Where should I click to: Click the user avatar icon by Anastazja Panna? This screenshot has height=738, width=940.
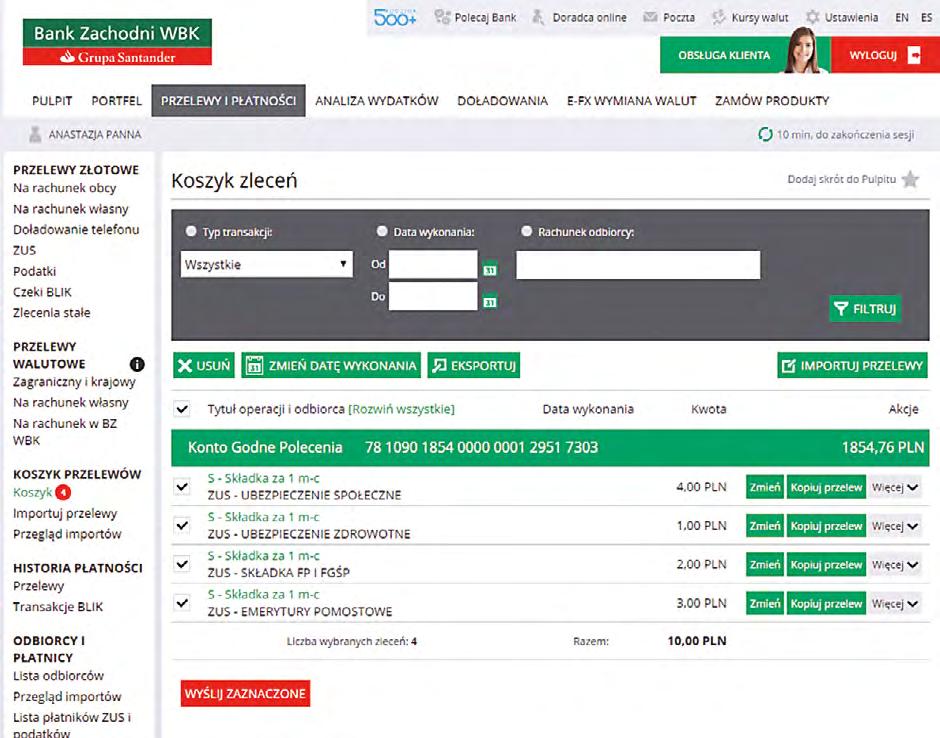pyautogui.click(x=35, y=134)
